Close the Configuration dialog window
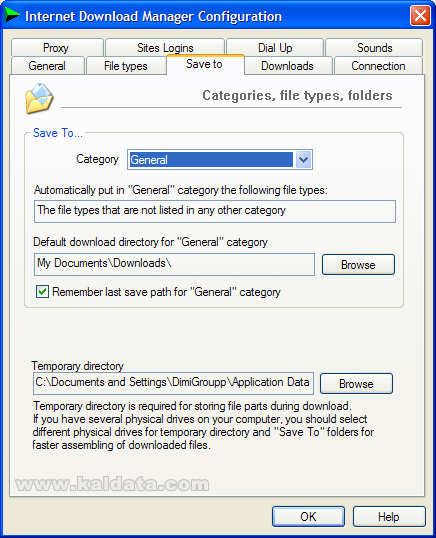This screenshot has width=436, height=538. coord(420,15)
